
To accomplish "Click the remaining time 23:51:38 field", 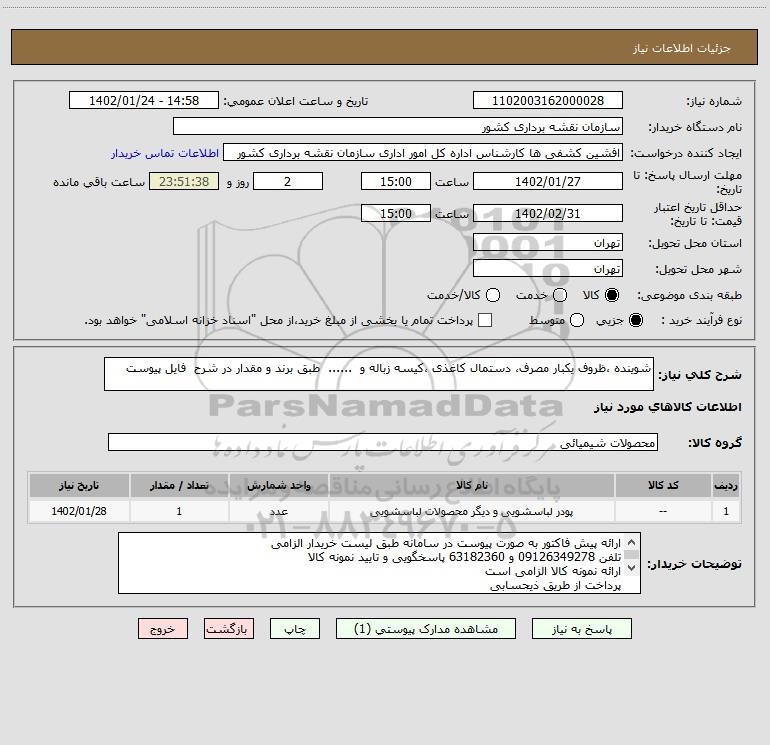I will tap(184, 182).
